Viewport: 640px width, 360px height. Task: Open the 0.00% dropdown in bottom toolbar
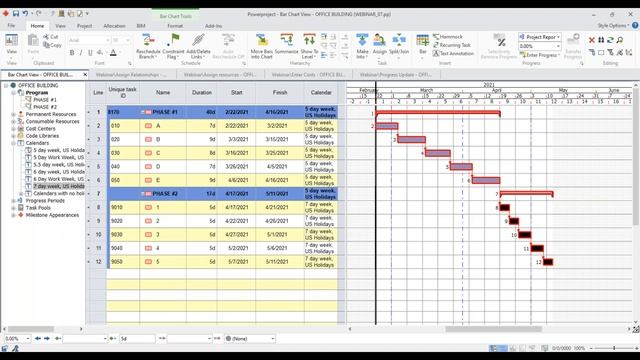[x=28, y=338]
